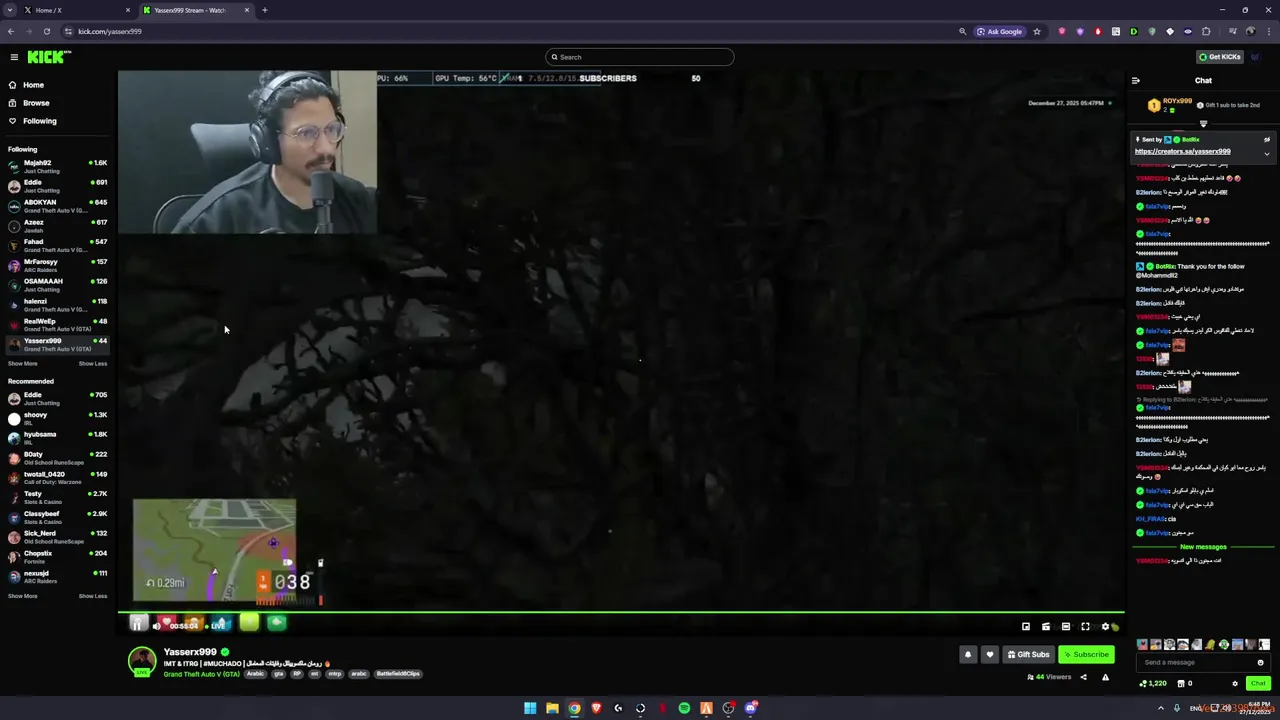The height and width of the screenshot is (720, 1280).
Task: Click the KICK logo
Action: 48,57
